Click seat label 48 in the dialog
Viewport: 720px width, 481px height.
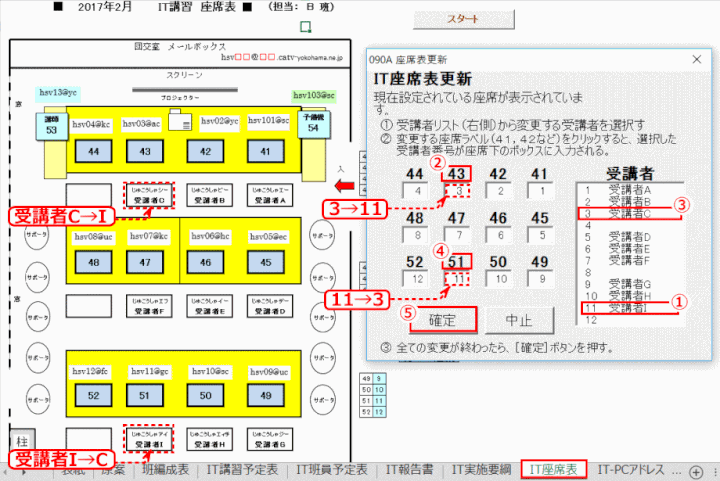[415, 218]
